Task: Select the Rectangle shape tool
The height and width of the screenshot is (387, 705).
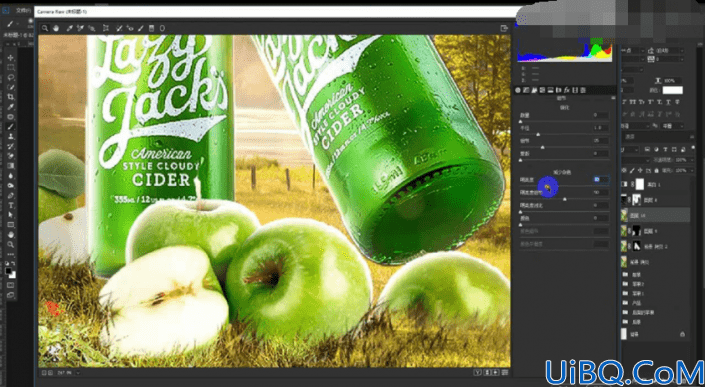Action: tap(11, 225)
